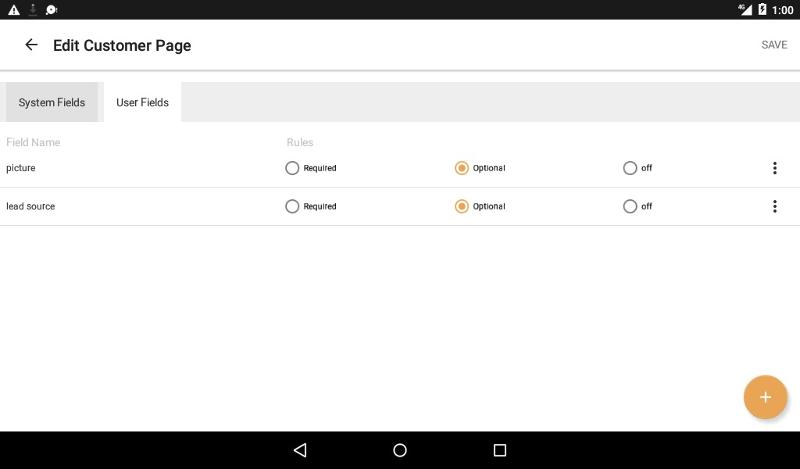Set lead source field to Optional
This screenshot has width=800, height=469.
(x=480, y=206)
